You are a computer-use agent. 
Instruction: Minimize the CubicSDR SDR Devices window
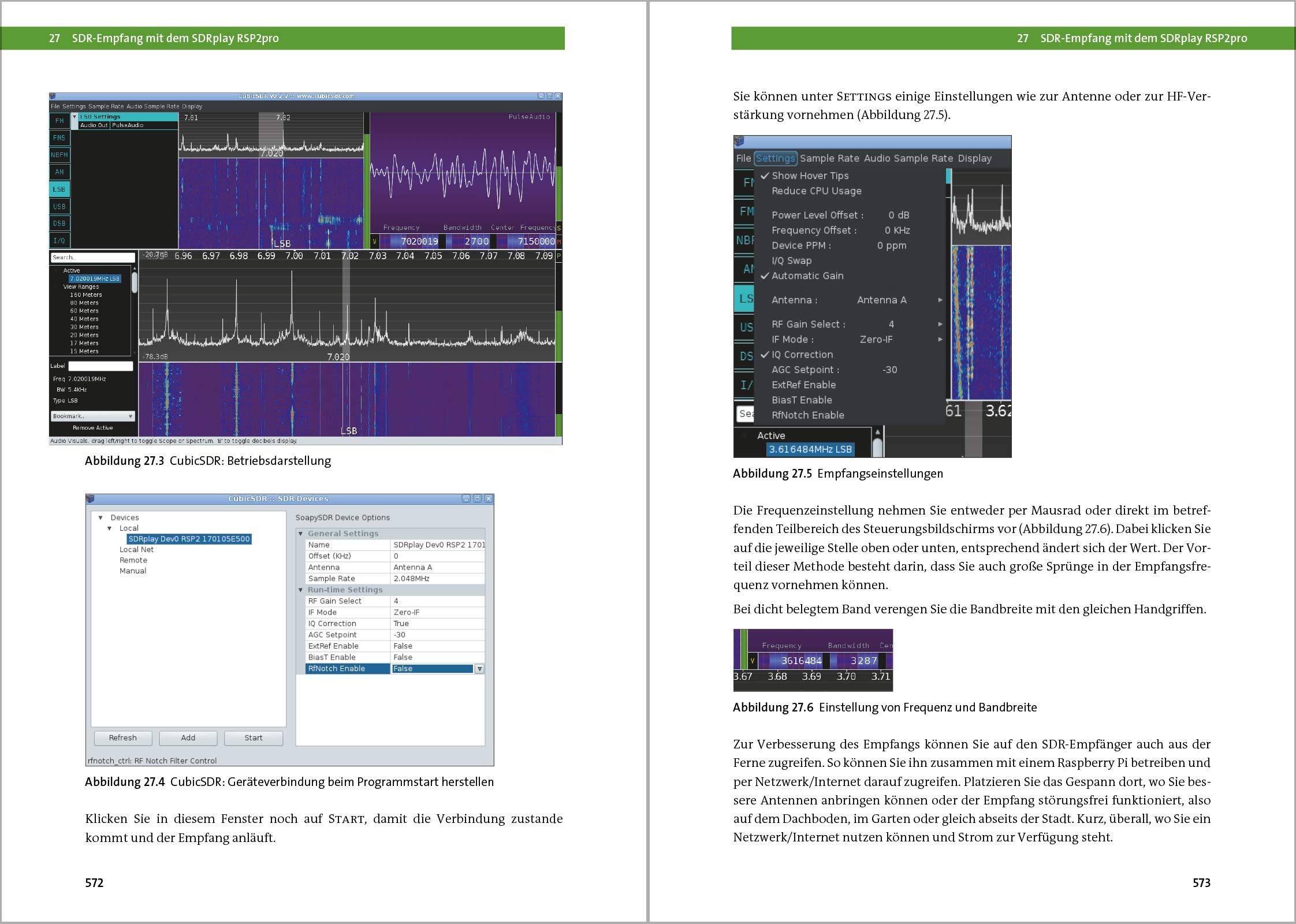[x=466, y=498]
